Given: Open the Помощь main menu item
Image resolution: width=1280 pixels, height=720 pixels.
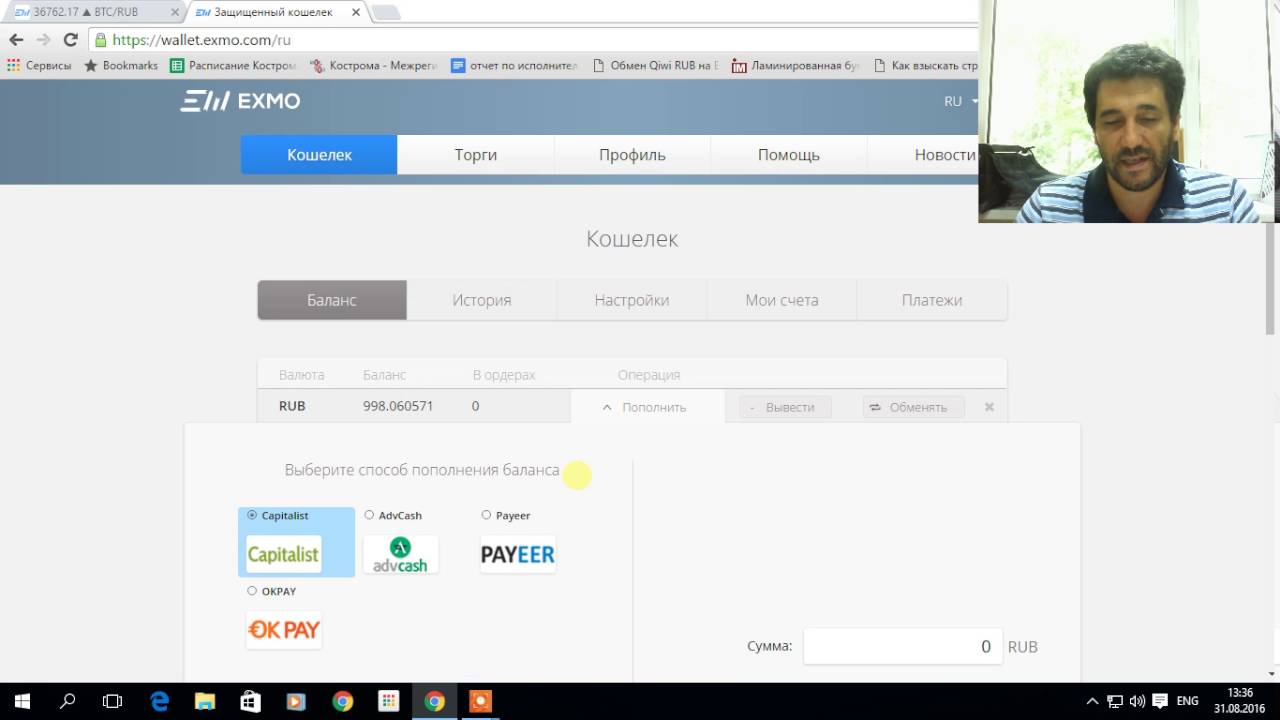Looking at the screenshot, I should click(x=789, y=155).
